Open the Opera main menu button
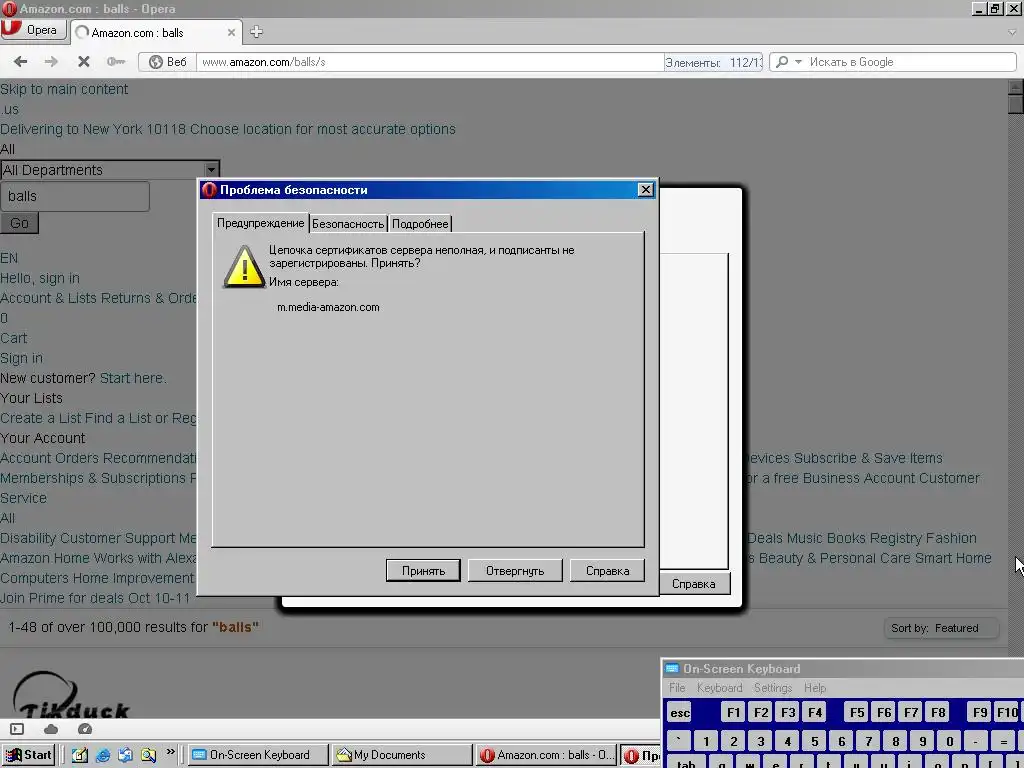This screenshot has width=1024, height=768. (x=33, y=30)
